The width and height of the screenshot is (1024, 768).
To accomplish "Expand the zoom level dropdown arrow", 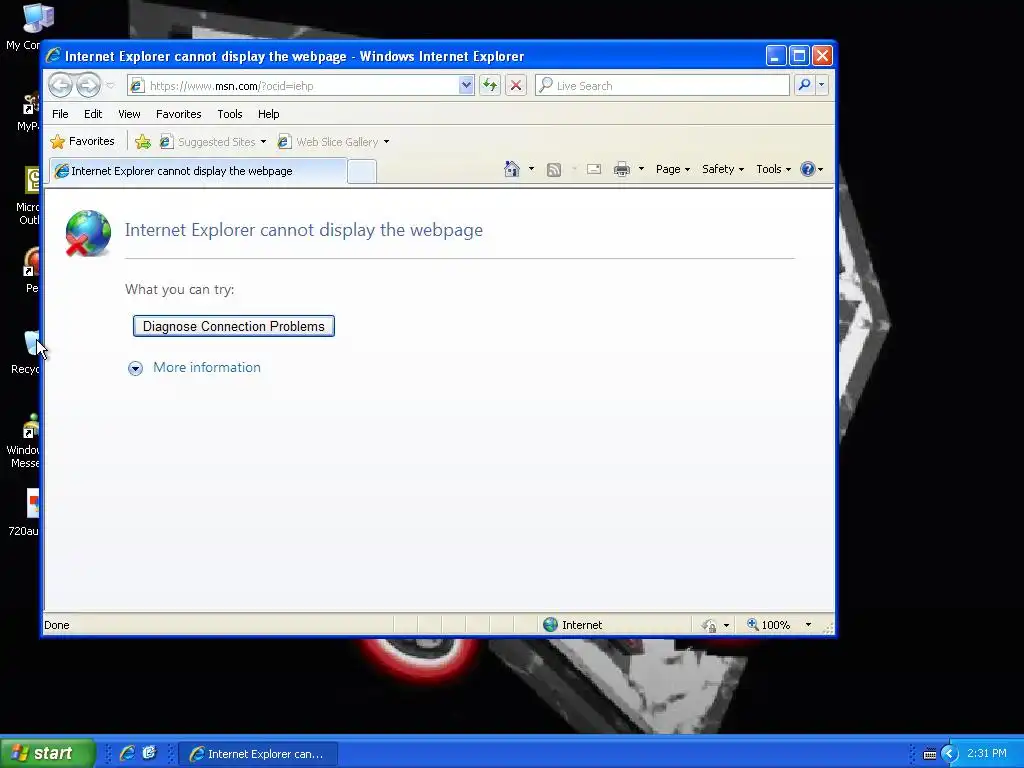I will (x=808, y=625).
